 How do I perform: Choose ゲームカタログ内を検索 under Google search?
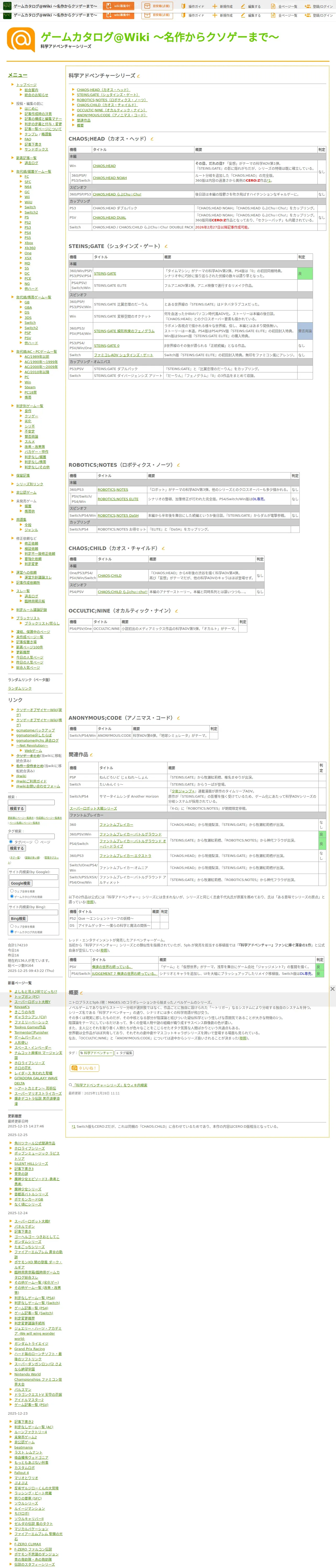(x=12, y=896)
